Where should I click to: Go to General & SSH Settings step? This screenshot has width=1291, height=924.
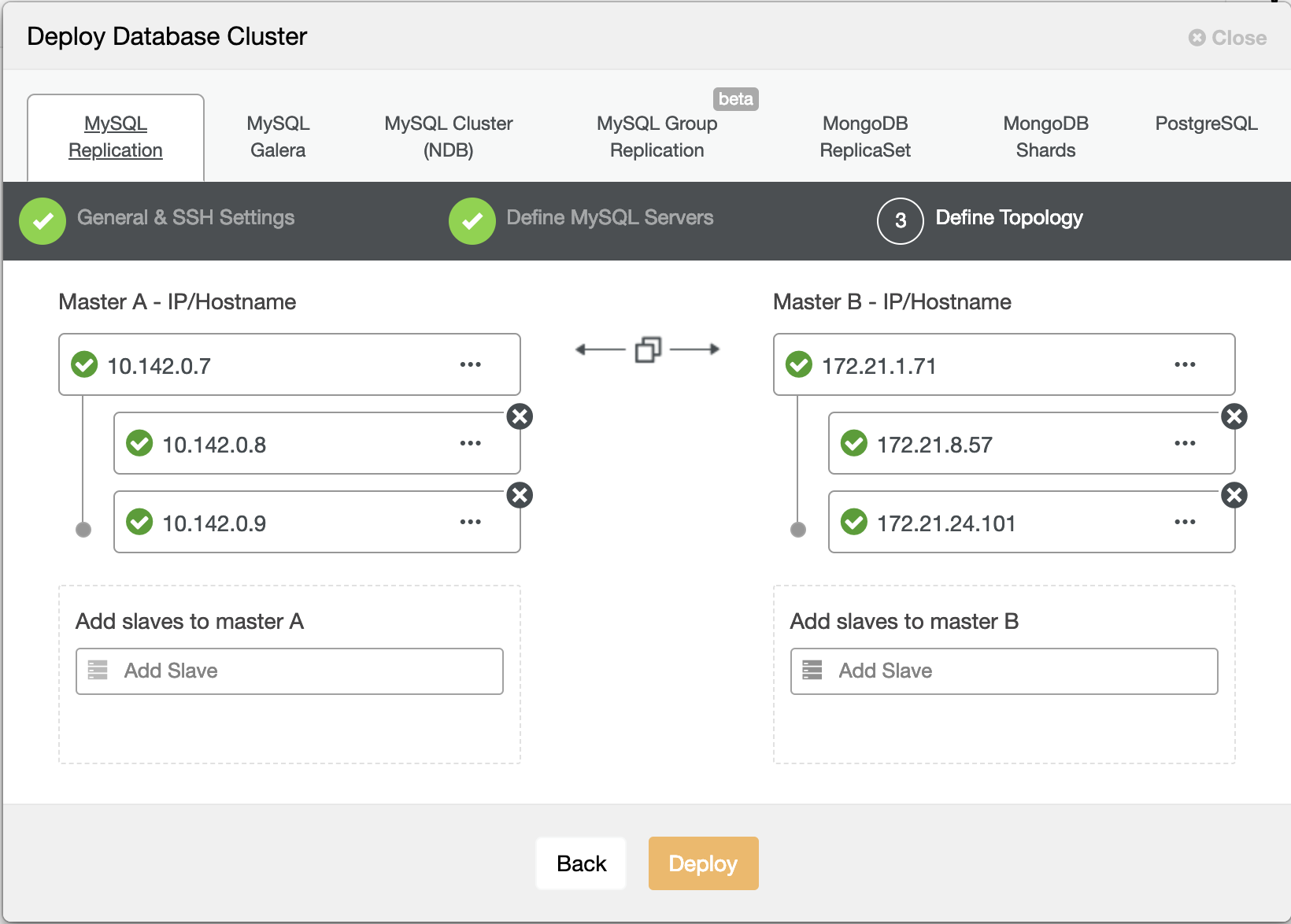[x=186, y=218]
